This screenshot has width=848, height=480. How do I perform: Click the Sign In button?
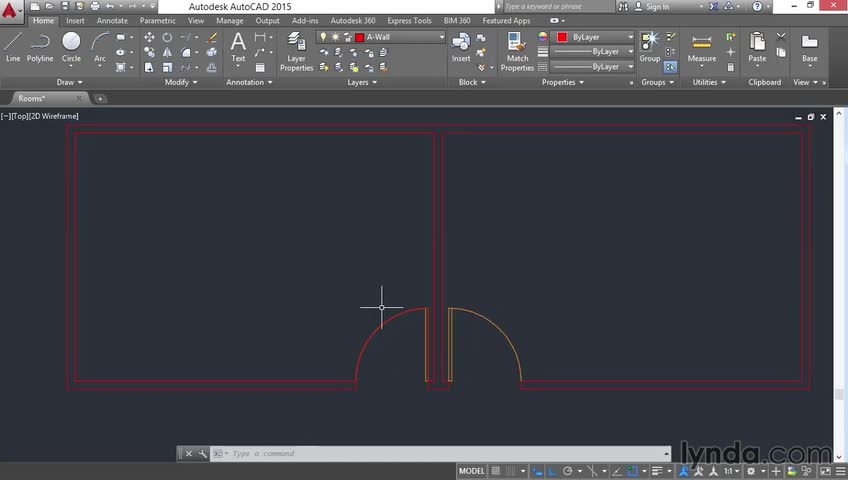[x=657, y=7]
